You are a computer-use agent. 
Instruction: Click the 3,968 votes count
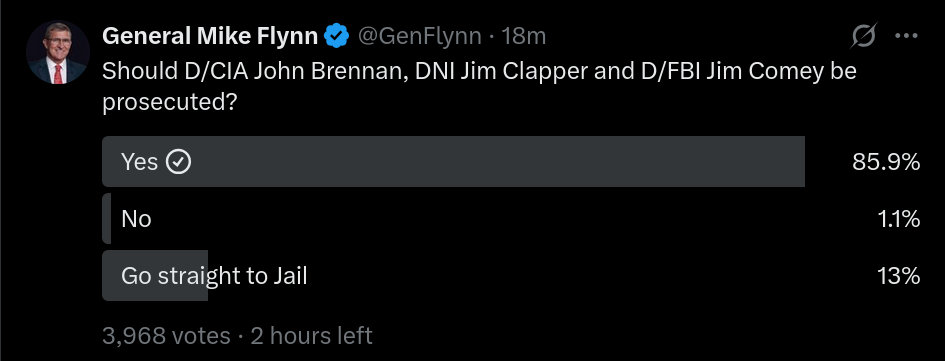166,336
